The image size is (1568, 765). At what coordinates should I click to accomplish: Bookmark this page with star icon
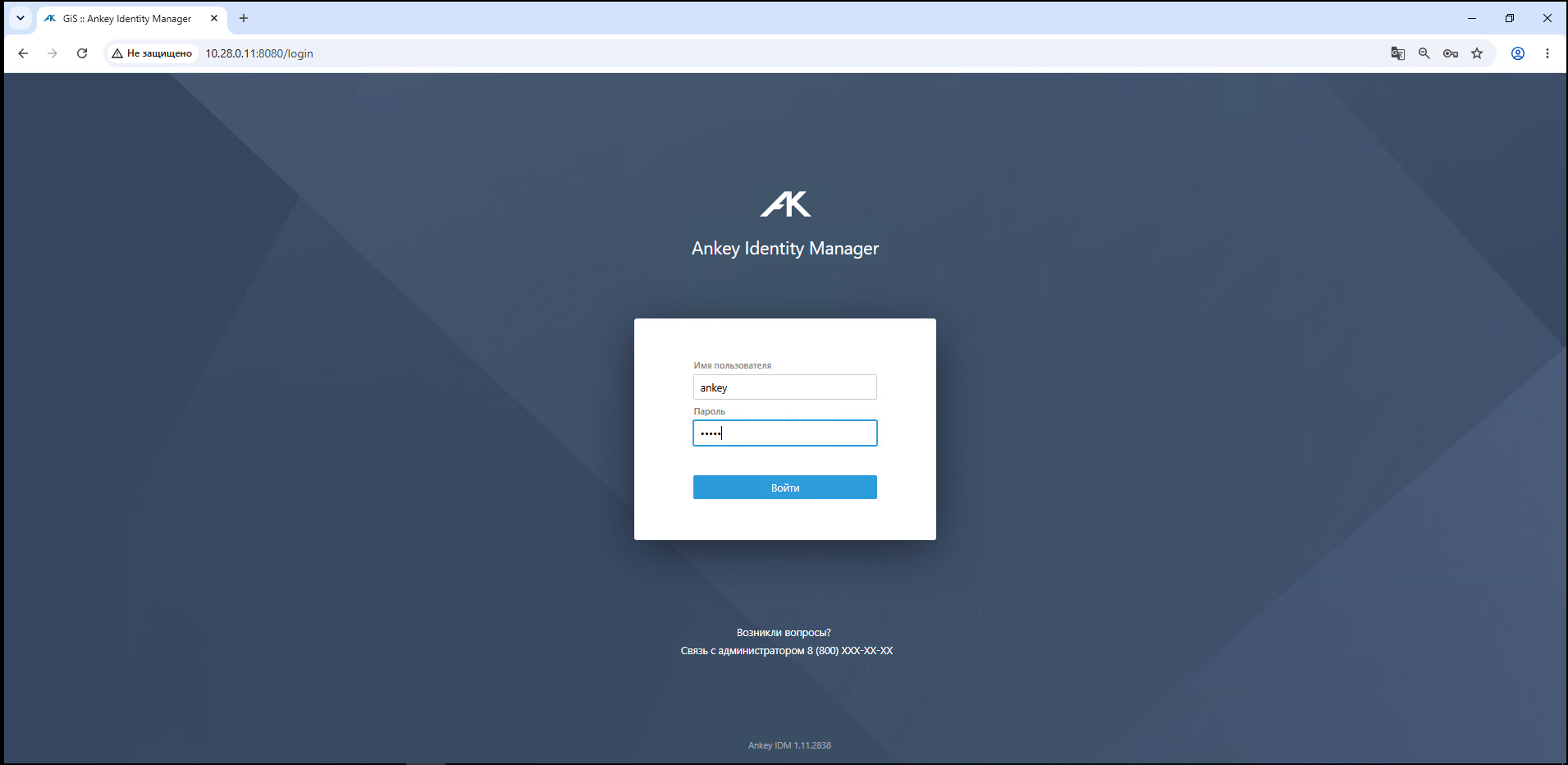pyautogui.click(x=1477, y=53)
